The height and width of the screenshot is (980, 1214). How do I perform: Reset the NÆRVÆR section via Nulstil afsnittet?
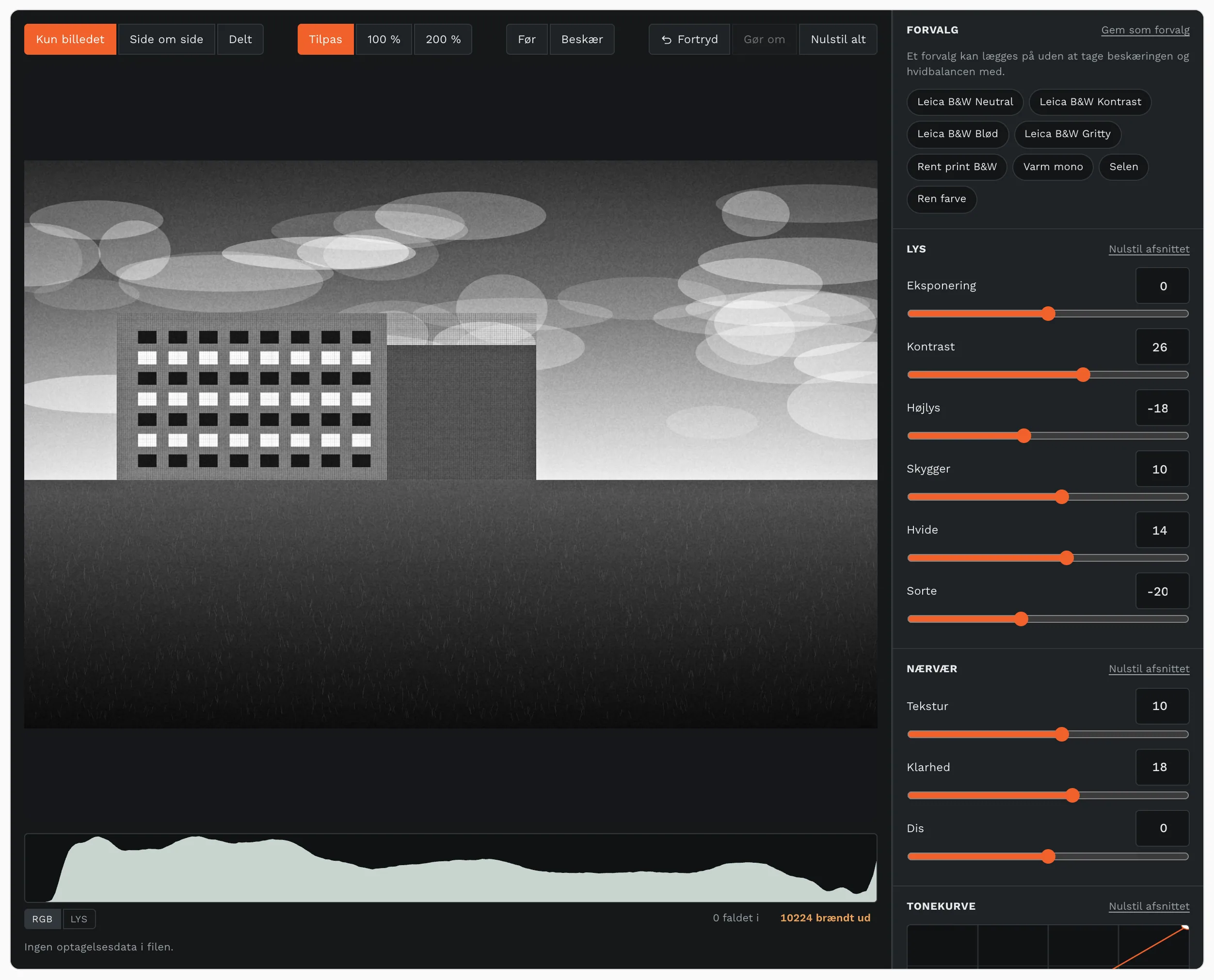tap(1149, 668)
